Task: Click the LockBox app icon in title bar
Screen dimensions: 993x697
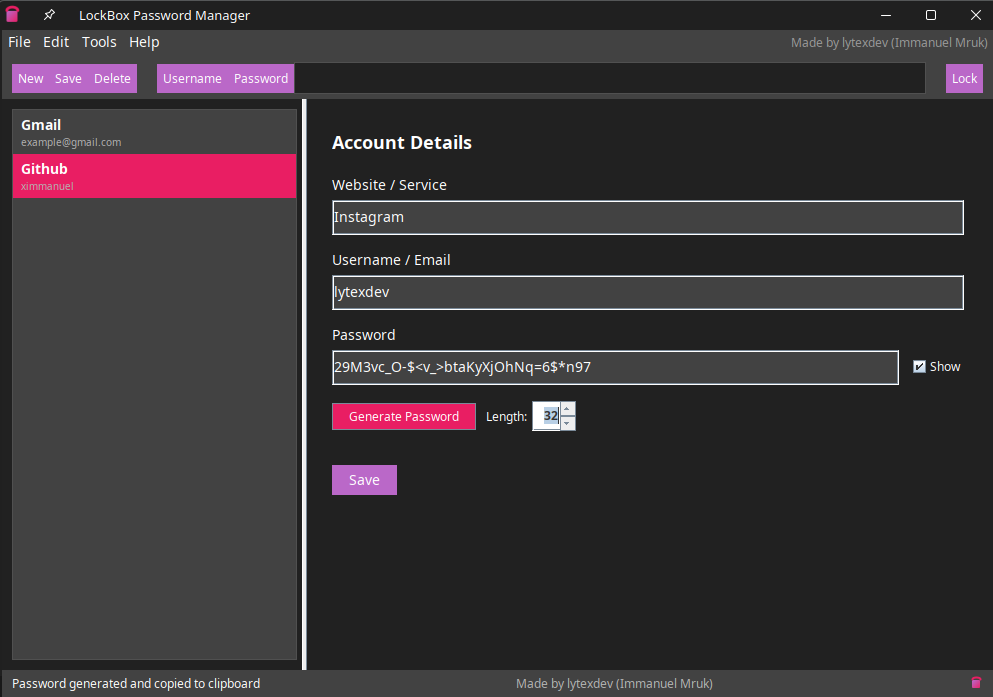Action: pos(12,15)
